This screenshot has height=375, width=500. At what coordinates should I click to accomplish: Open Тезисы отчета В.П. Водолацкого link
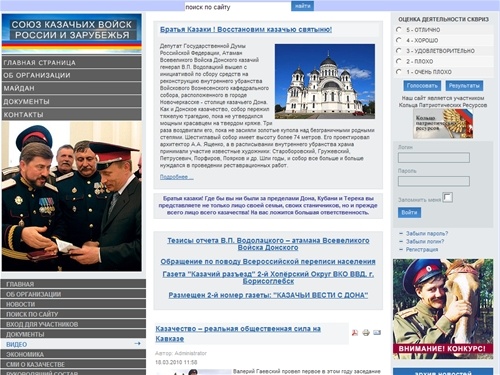(x=268, y=244)
